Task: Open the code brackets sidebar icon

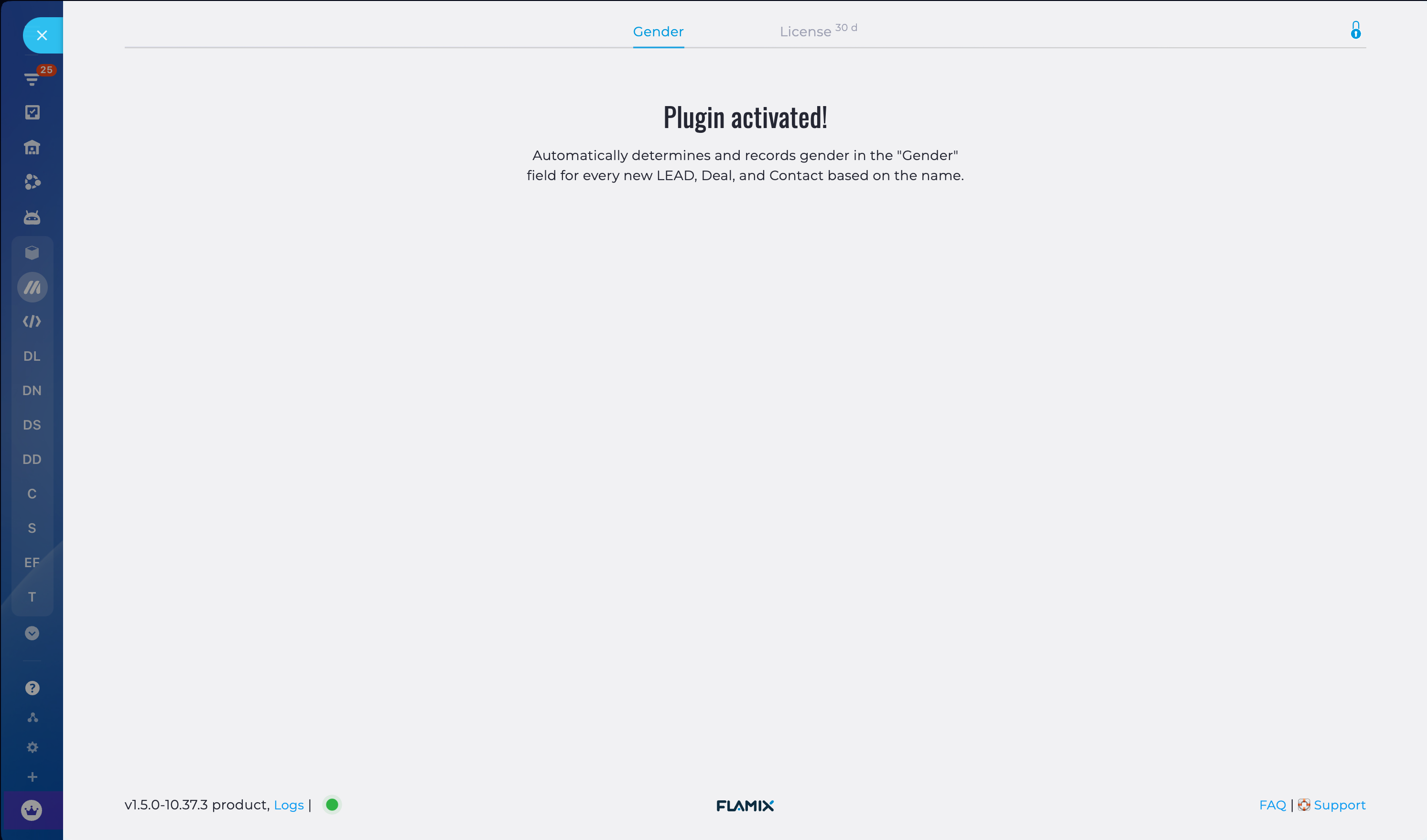Action: coord(32,322)
